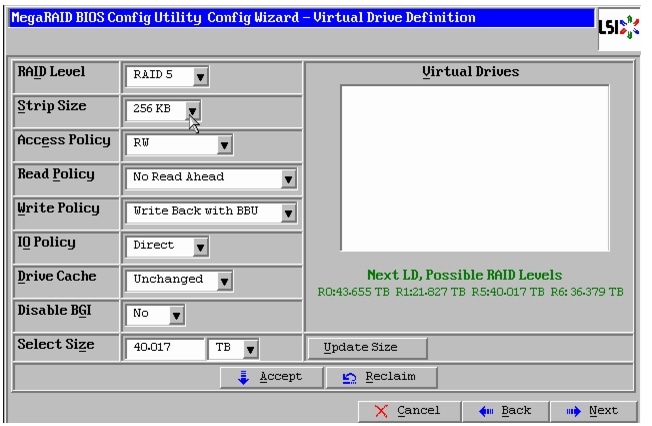Click the 'Next LD, Possible RAID Levels' heading
The height and width of the screenshot is (426, 652).
pos(464,275)
